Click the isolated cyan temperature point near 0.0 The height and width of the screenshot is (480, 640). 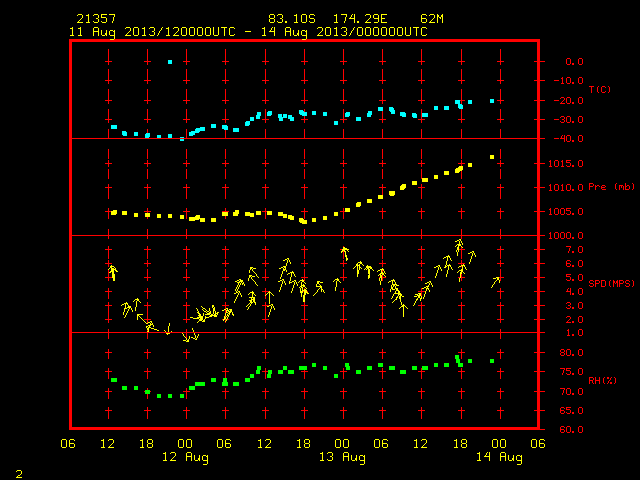click(x=170, y=62)
